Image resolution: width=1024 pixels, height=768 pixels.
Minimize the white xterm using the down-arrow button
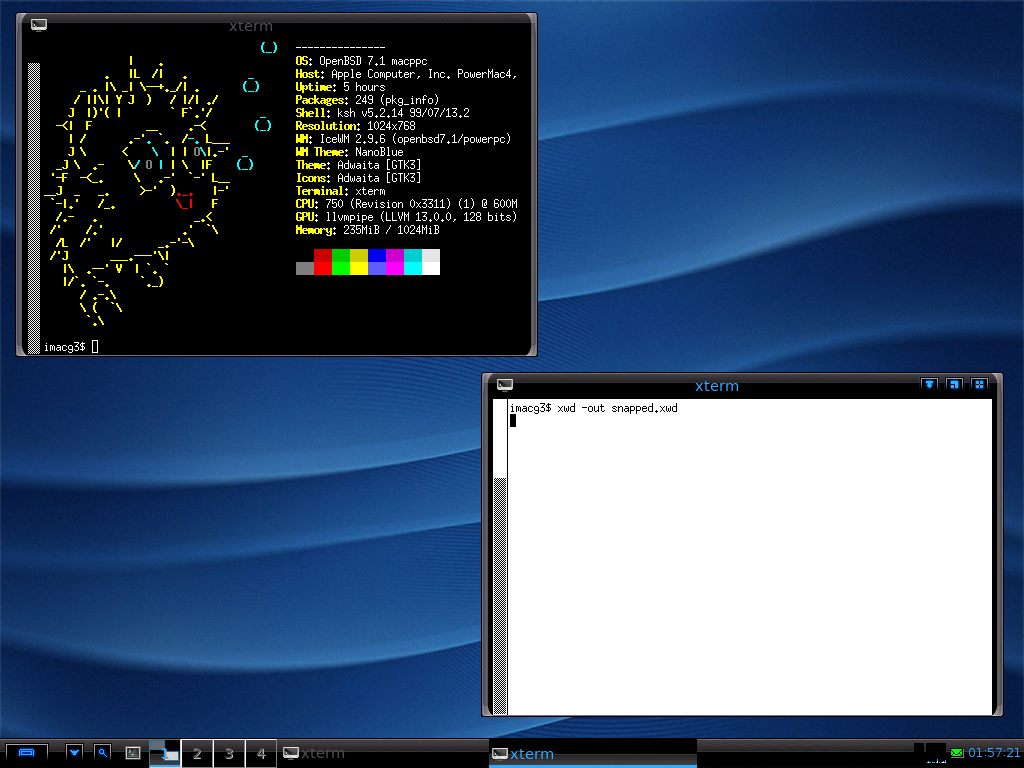click(x=929, y=385)
